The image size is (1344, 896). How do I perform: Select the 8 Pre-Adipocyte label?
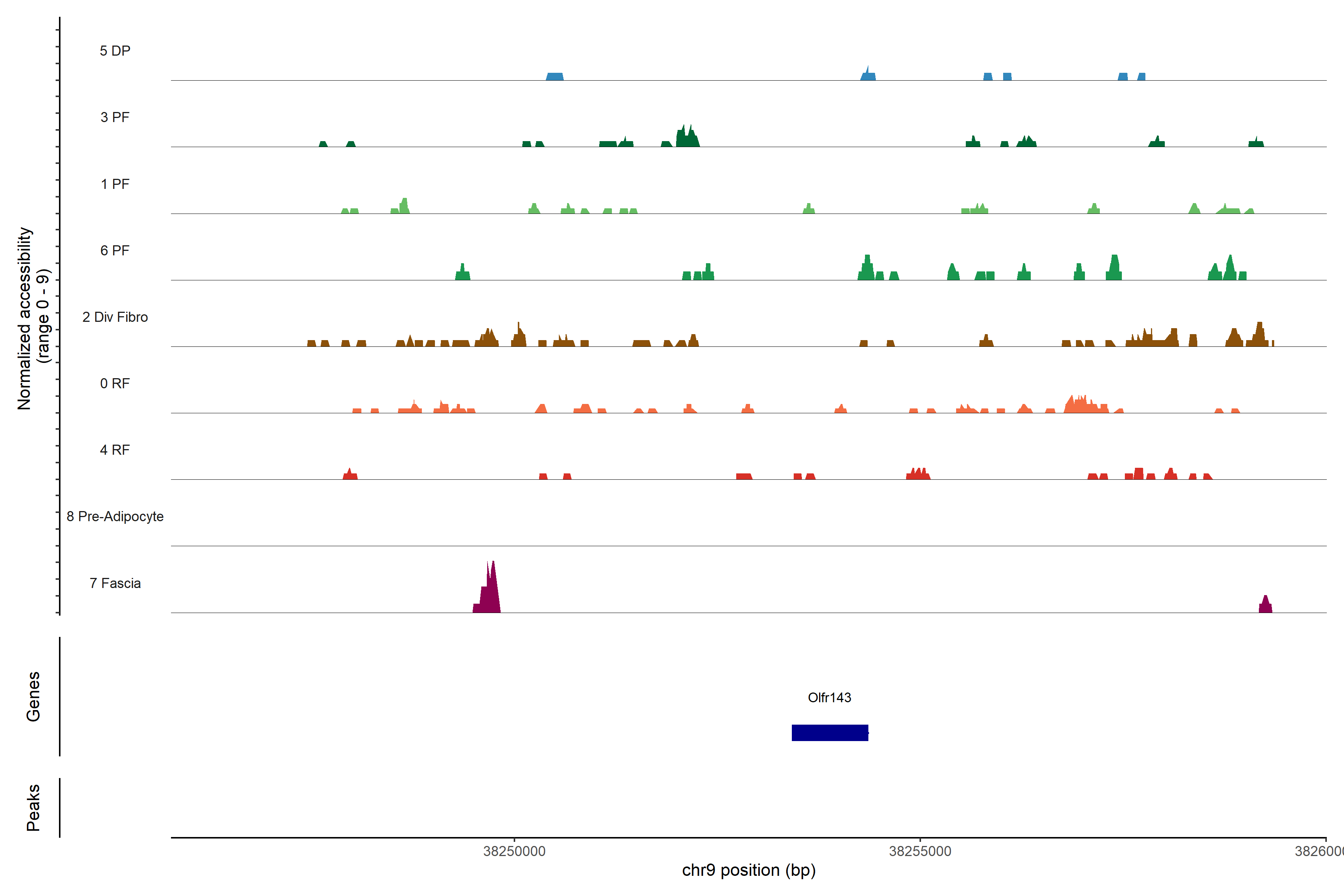click(115, 517)
